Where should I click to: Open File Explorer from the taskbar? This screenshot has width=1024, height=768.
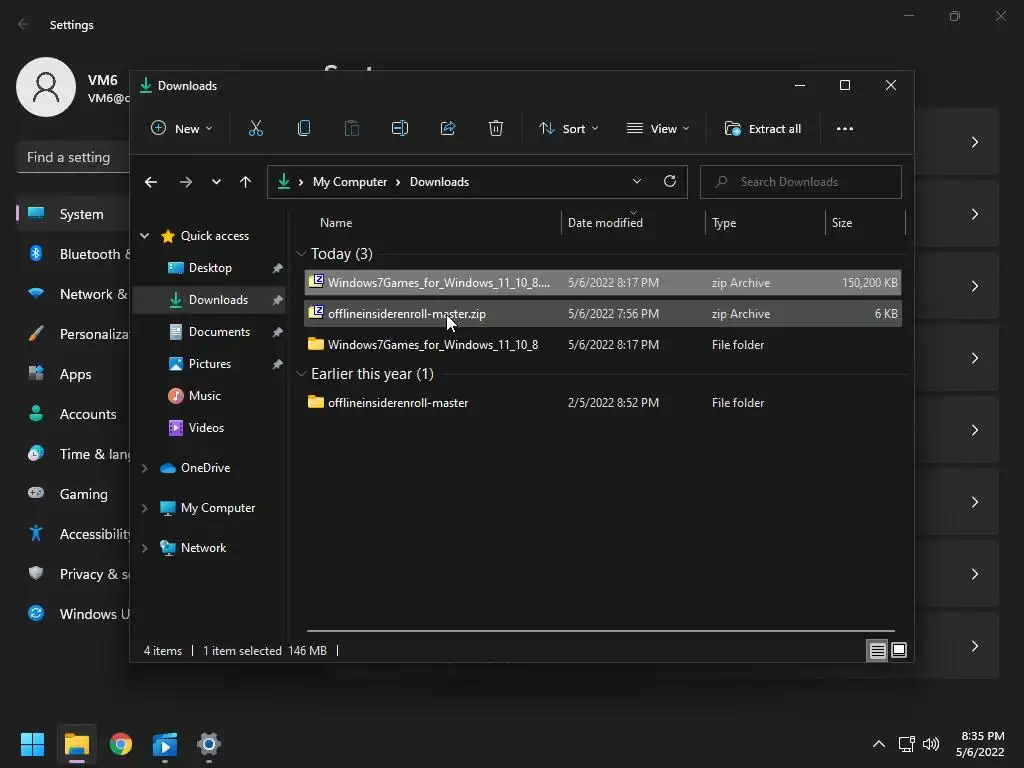point(76,744)
